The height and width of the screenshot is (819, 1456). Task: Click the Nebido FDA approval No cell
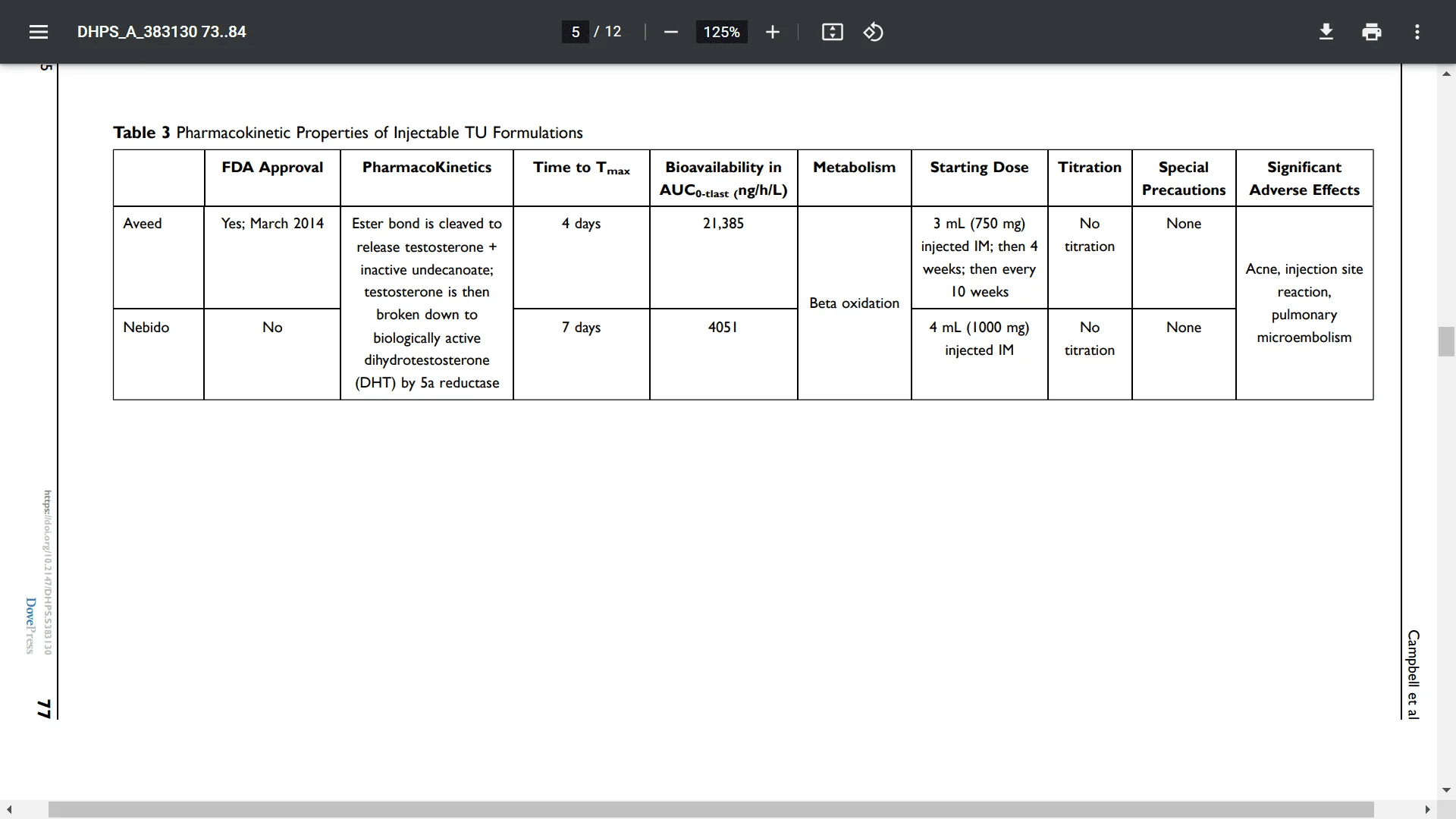(272, 327)
